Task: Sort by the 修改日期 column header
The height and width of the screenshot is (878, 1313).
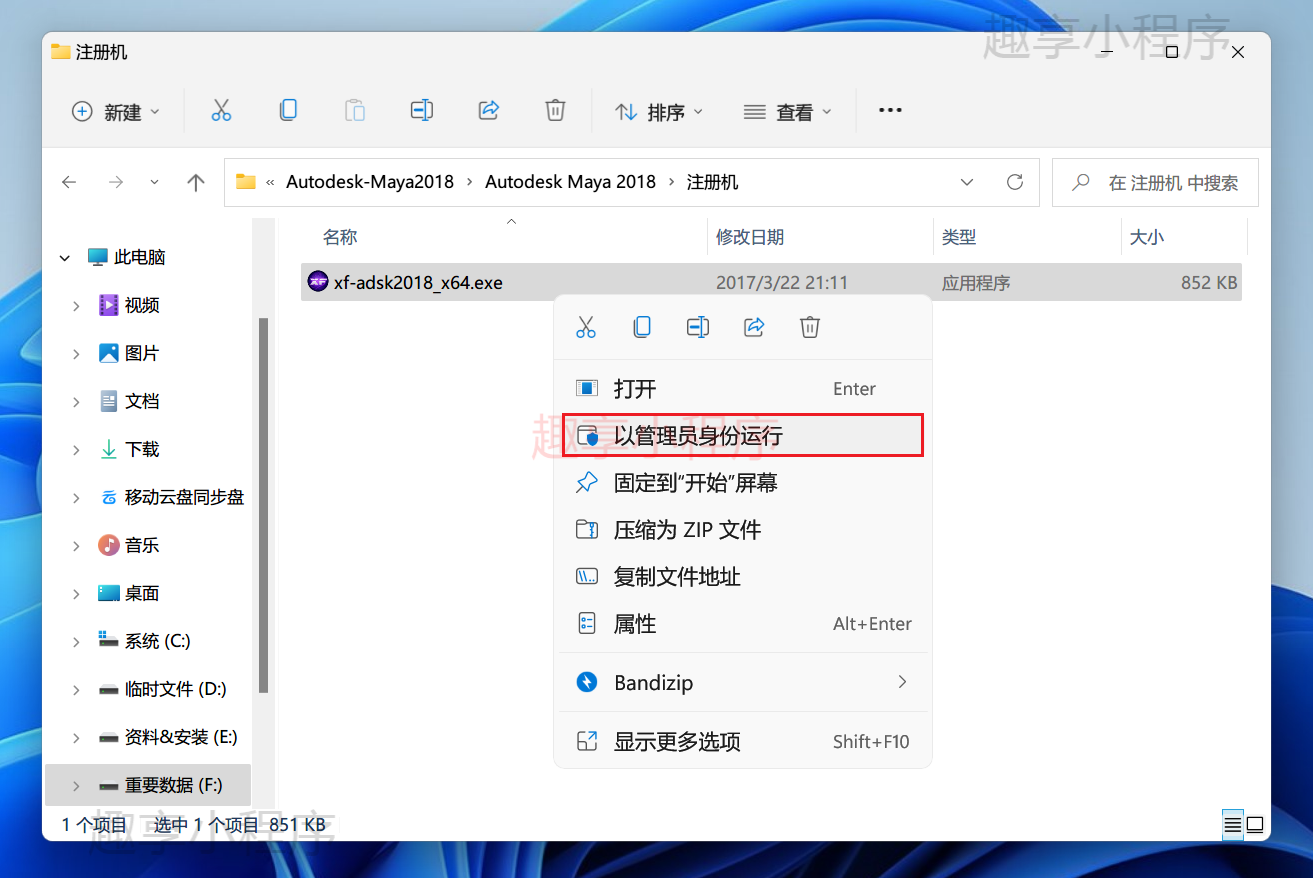Action: 750,237
